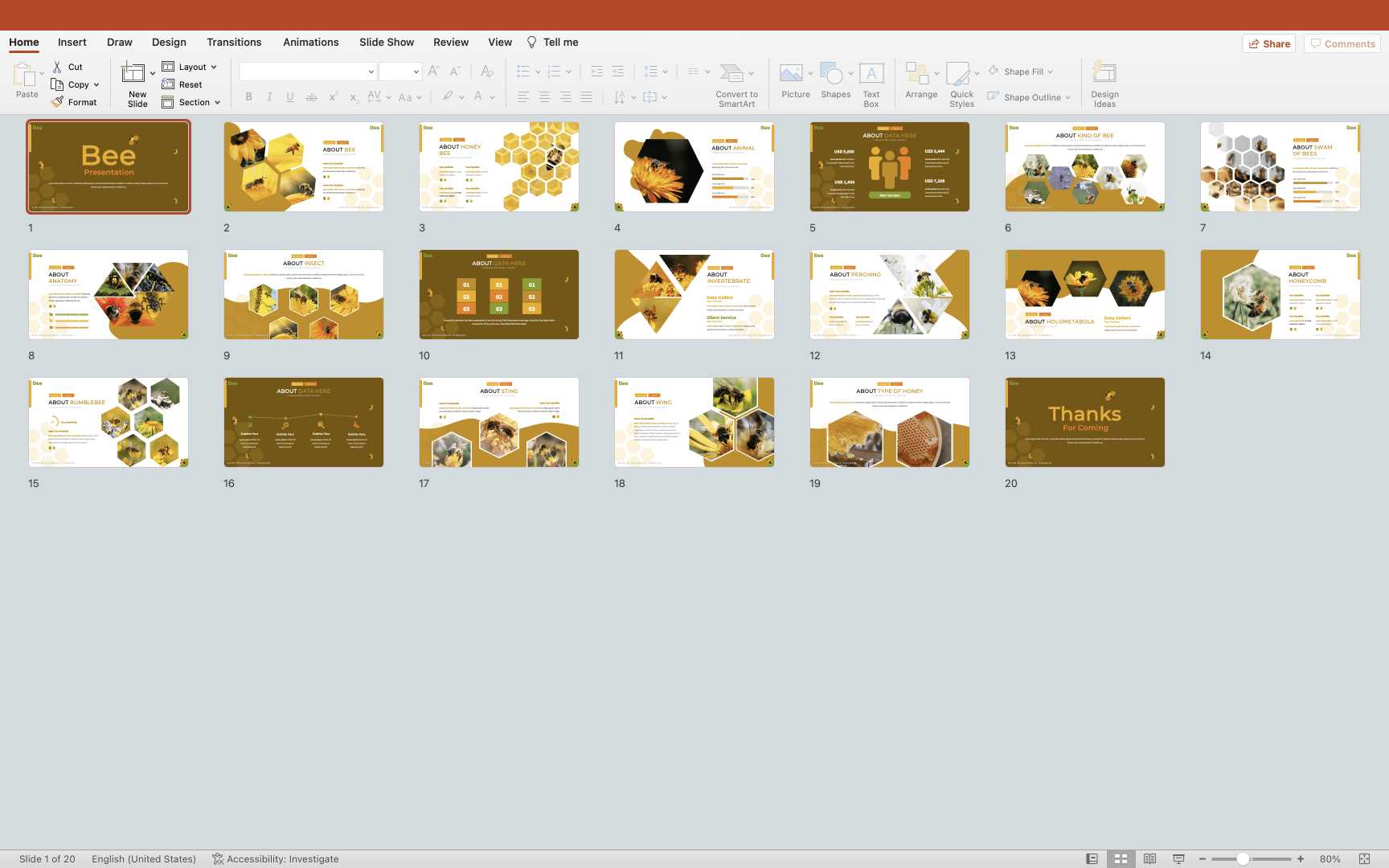1389x868 pixels.
Task: Click the Reset slide icon
Action: (168, 84)
